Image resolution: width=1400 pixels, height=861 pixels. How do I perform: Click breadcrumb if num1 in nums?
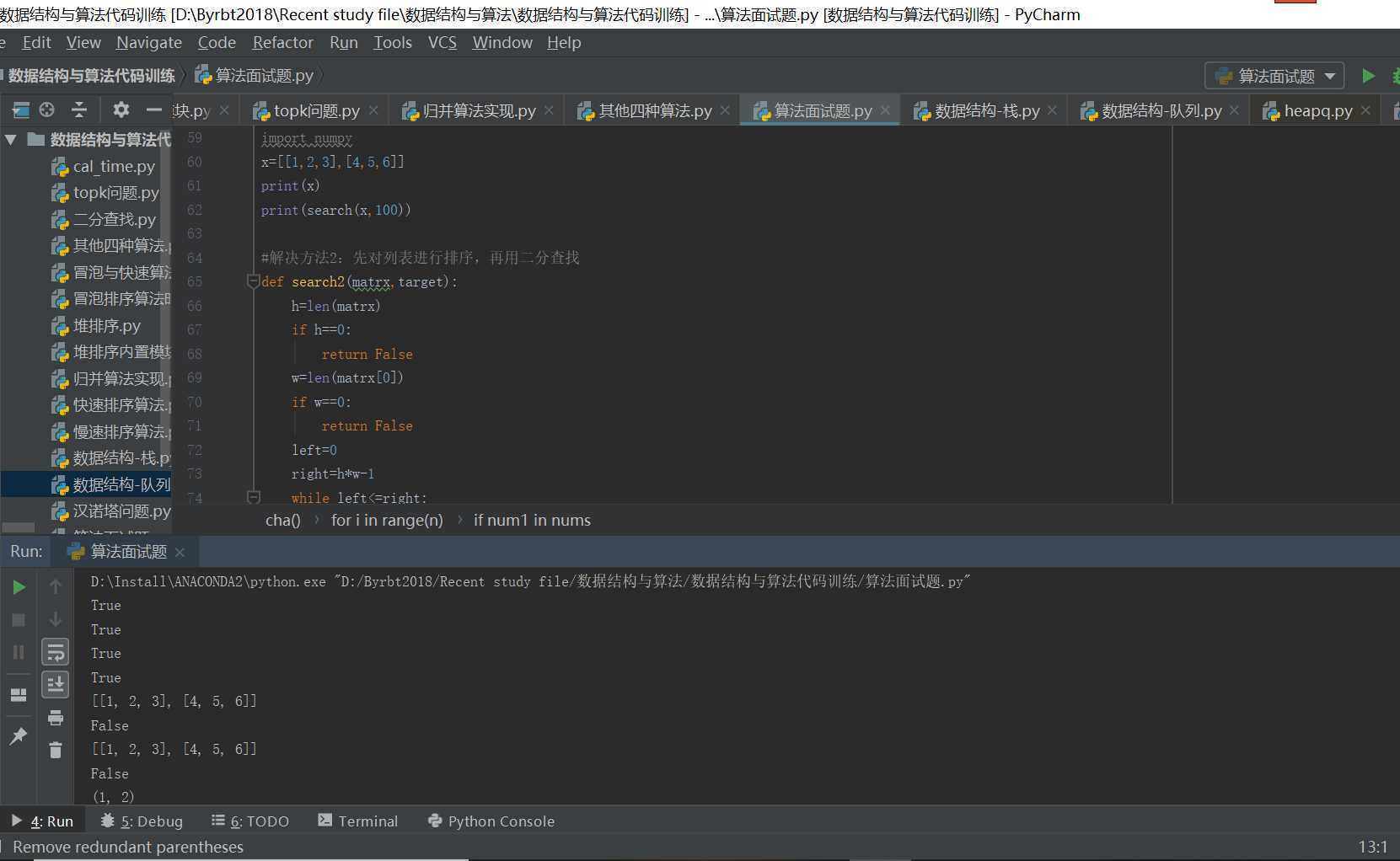click(x=532, y=520)
